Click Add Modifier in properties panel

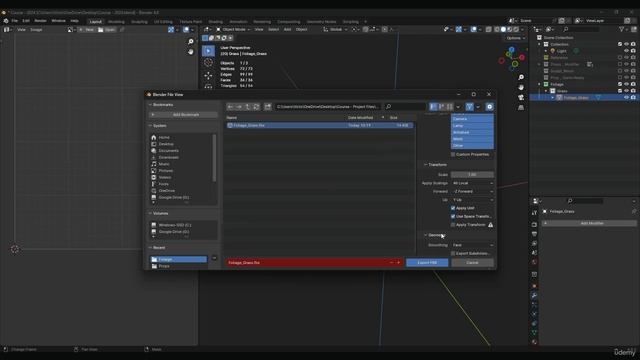(x=589, y=223)
